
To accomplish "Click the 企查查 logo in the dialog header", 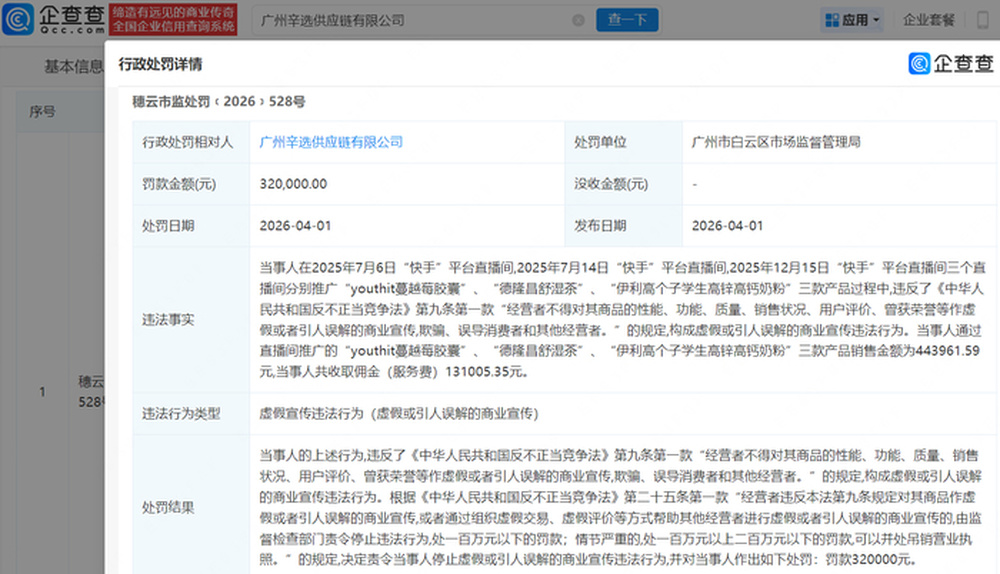I will pos(950,64).
